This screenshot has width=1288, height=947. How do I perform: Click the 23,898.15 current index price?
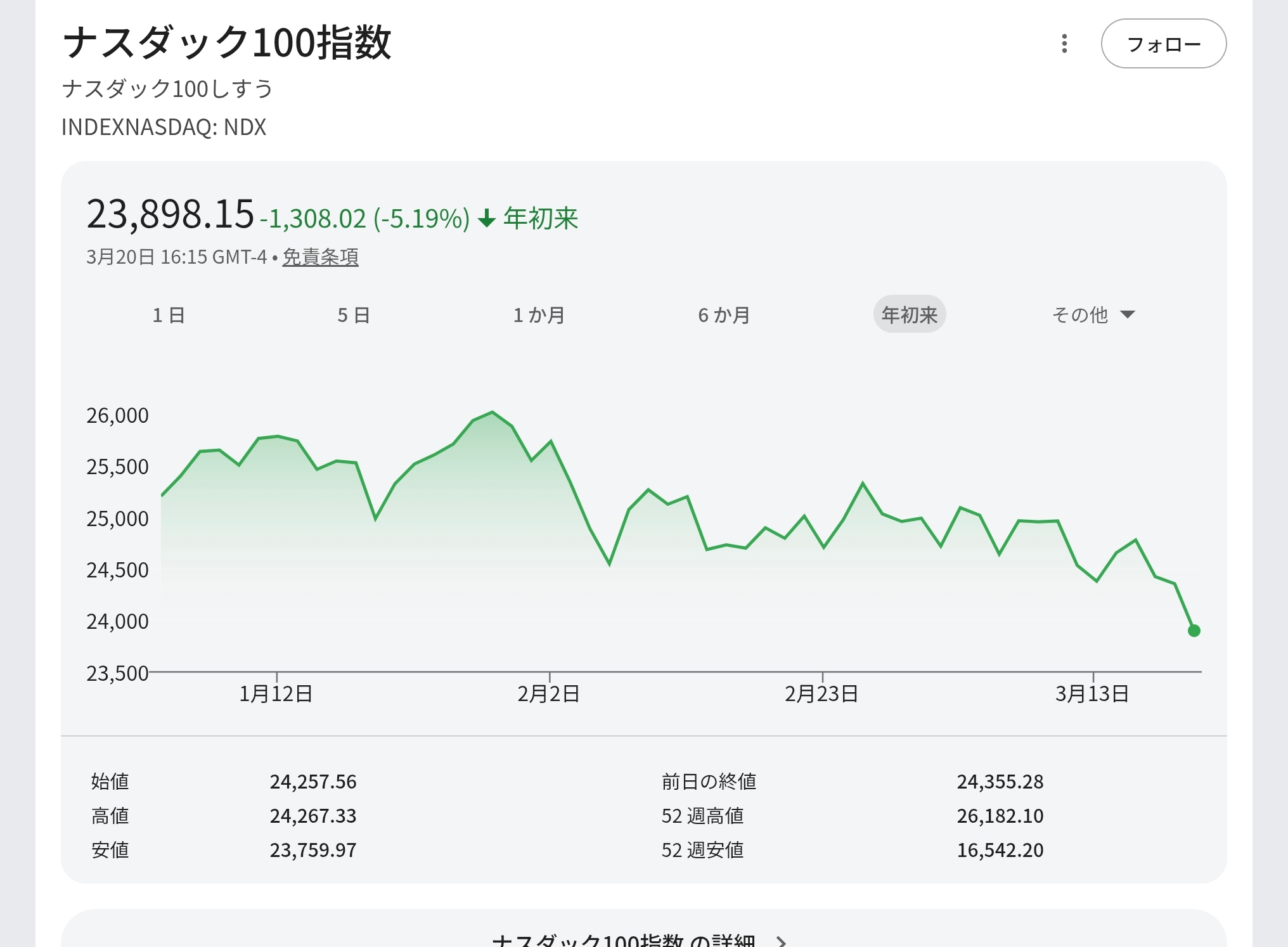click(x=170, y=214)
